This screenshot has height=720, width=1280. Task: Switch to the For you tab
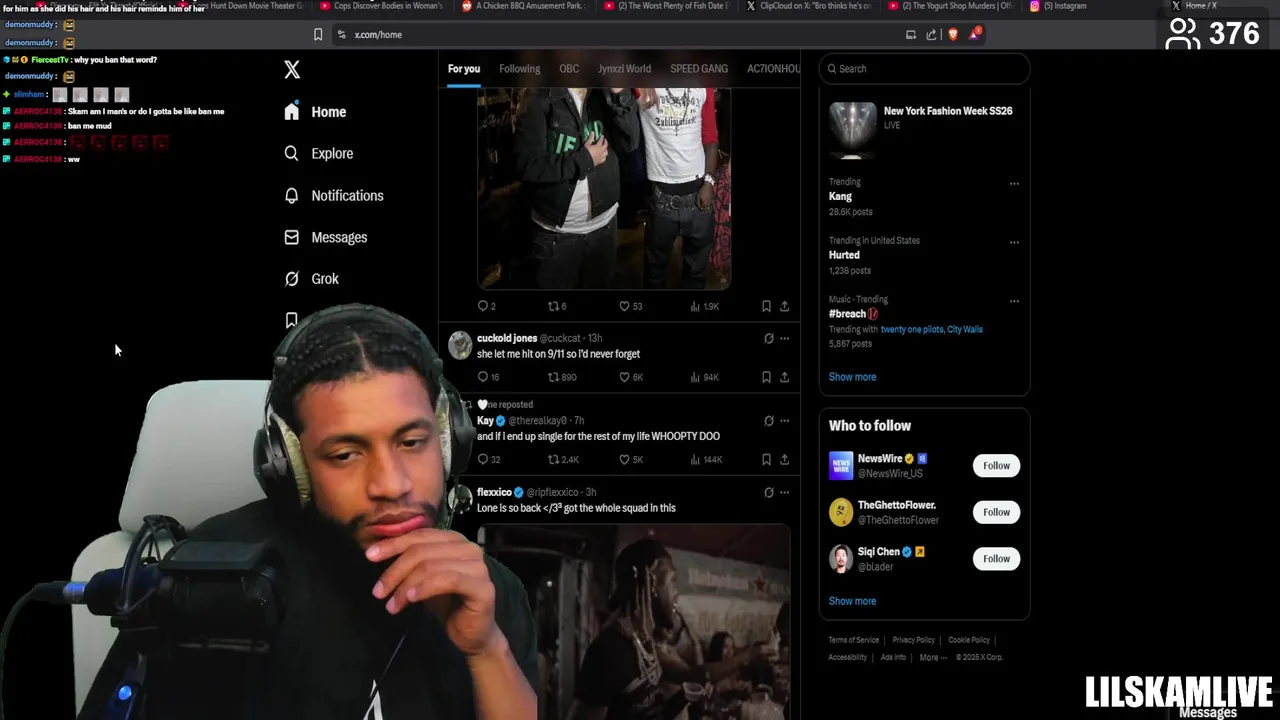464,69
